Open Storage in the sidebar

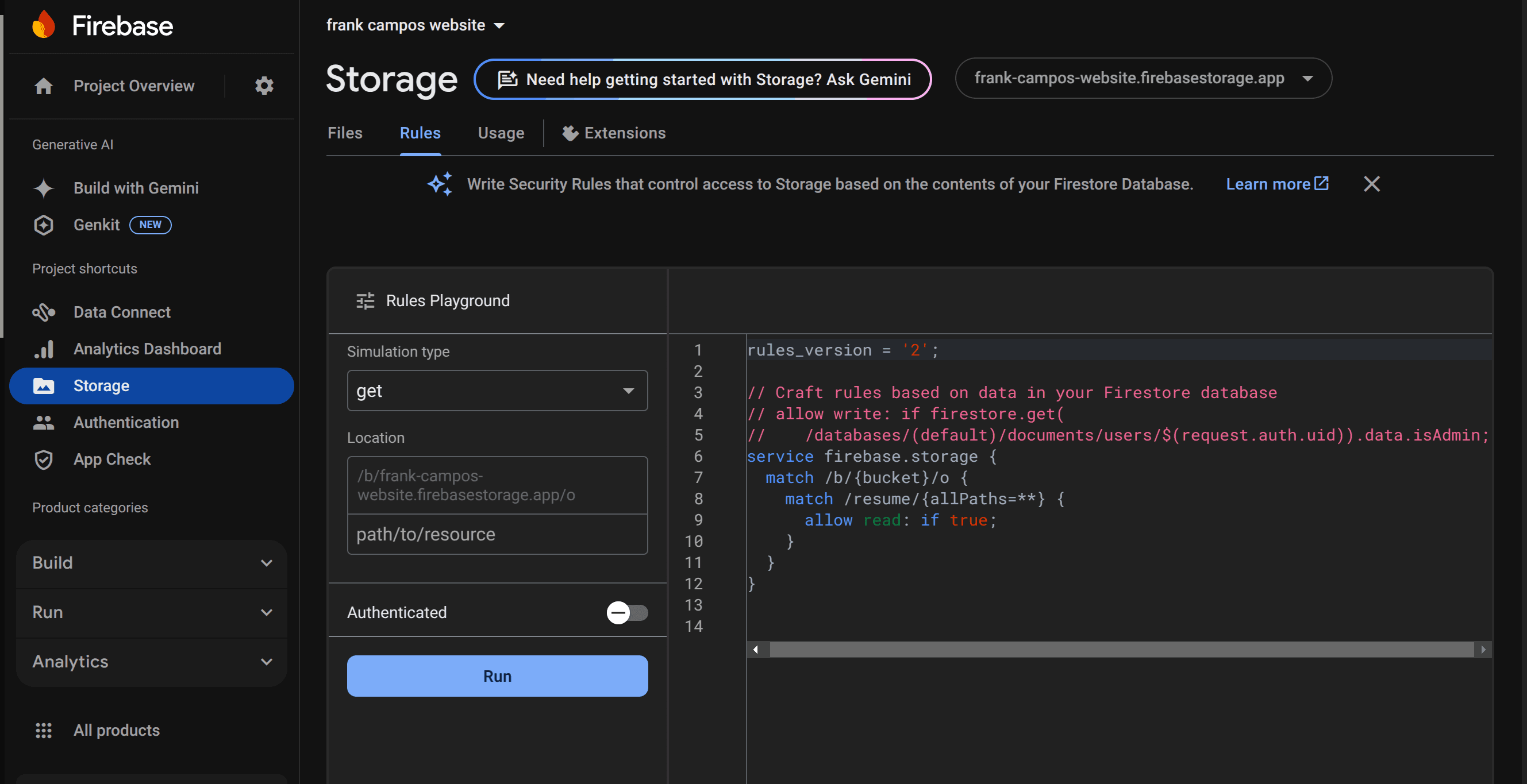point(152,386)
